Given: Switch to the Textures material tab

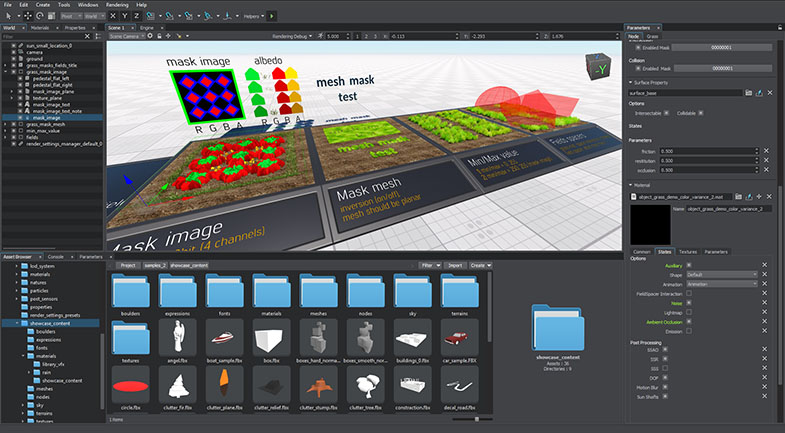Looking at the screenshot, I should tap(687, 252).
